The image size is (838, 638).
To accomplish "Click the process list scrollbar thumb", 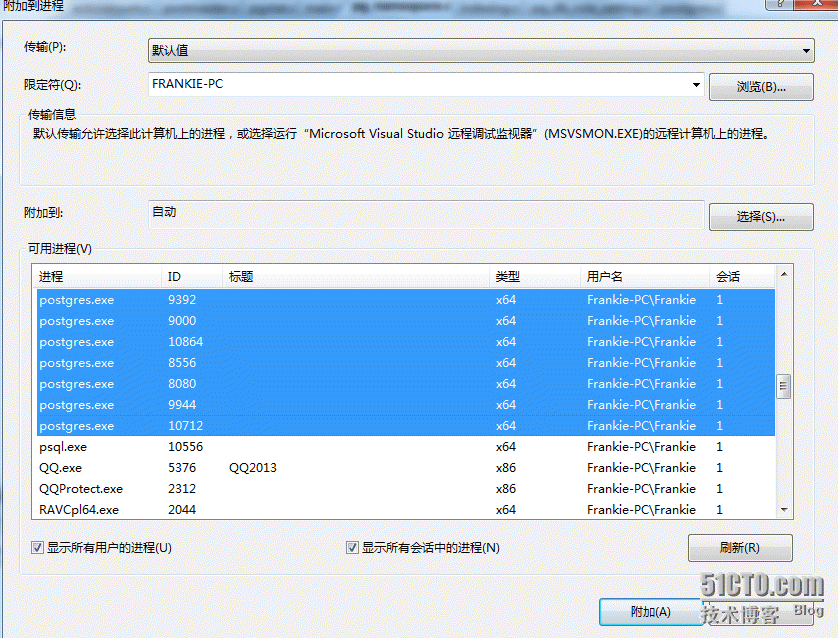I will click(784, 386).
